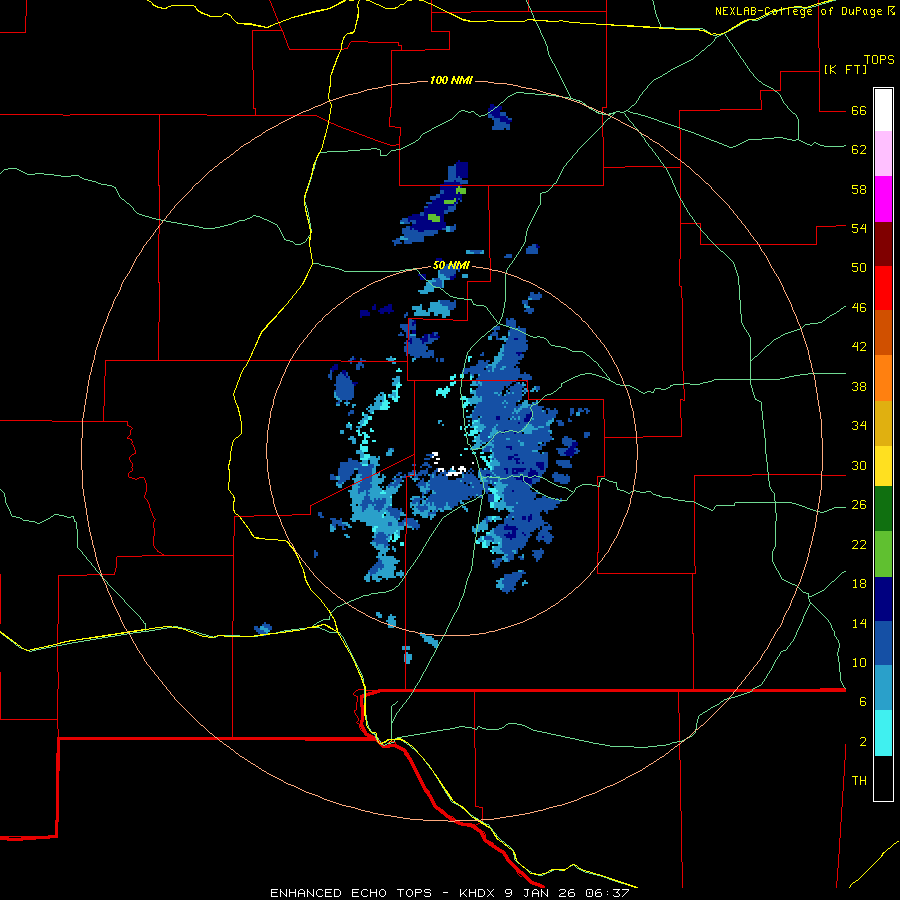Screen dimensions: 900x900
Task: Click the dark red legend swatch near 54
Action: pyautogui.click(x=883, y=244)
